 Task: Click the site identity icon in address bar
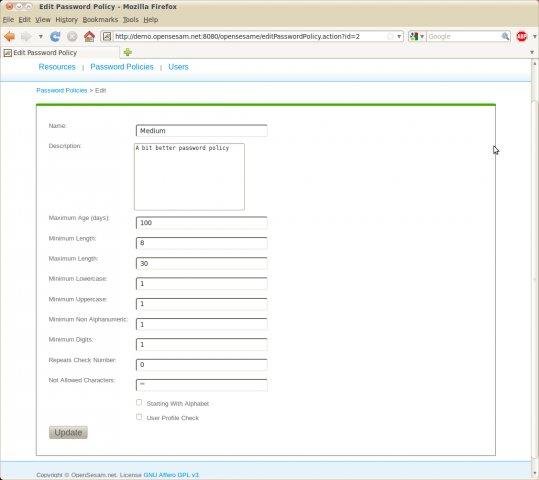[107, 36]
